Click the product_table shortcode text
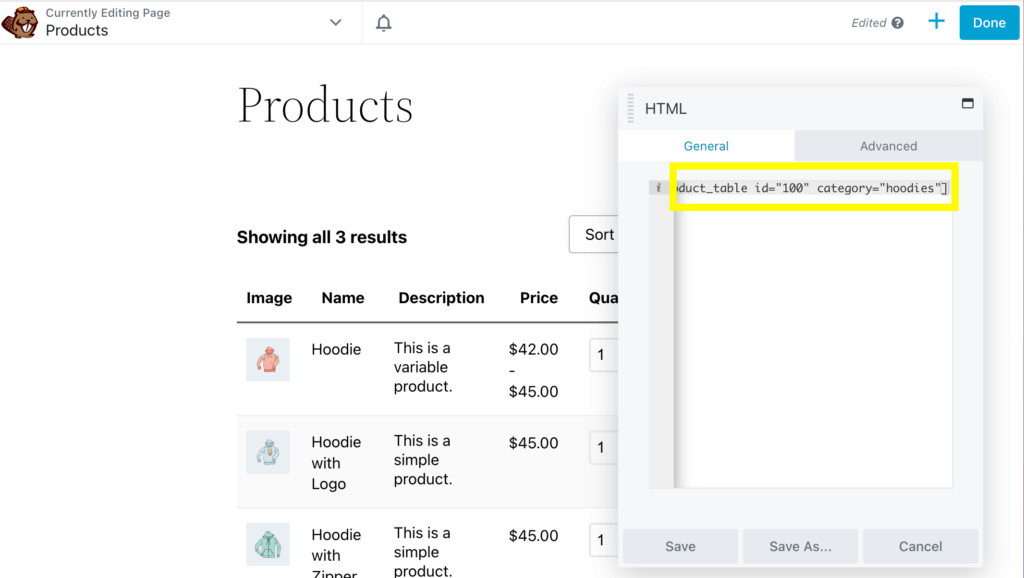The width and height of the screenshot is (1024, 578). coord(812,187)
